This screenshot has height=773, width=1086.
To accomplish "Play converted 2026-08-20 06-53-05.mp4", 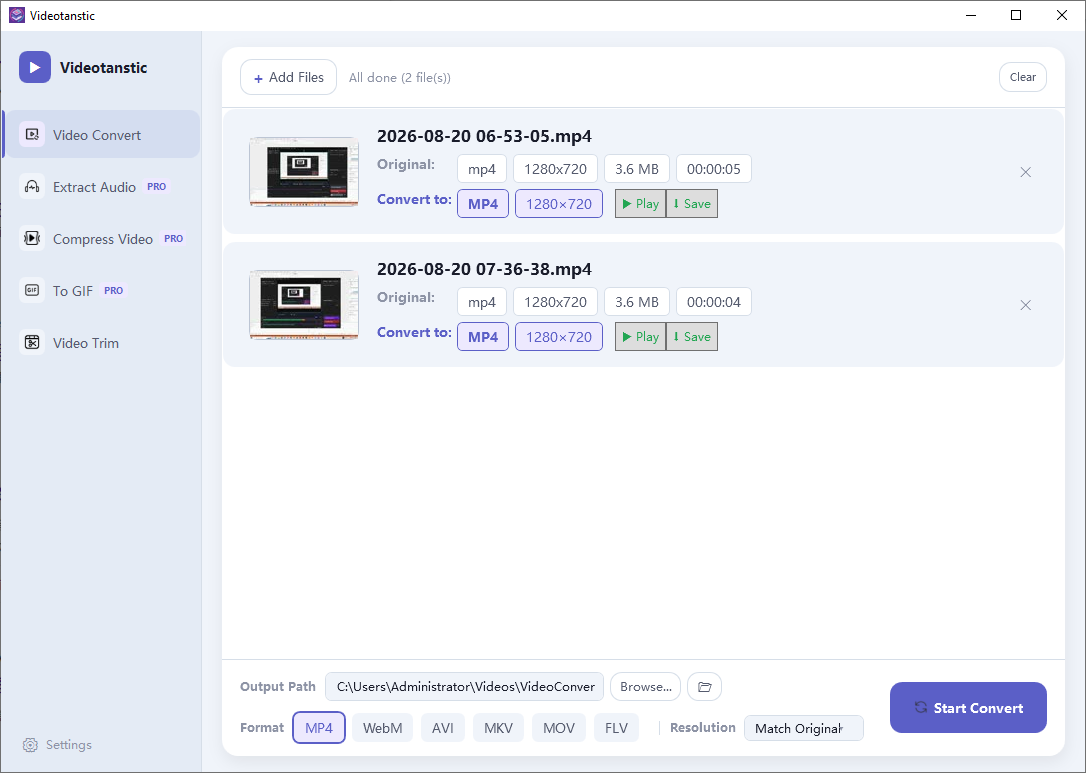I will [x=640, y=204].
